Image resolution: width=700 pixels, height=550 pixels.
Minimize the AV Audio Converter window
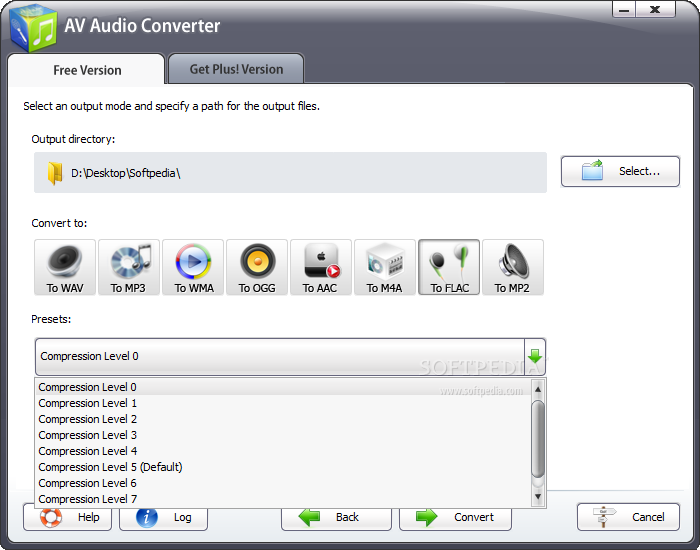click(624, 10)
